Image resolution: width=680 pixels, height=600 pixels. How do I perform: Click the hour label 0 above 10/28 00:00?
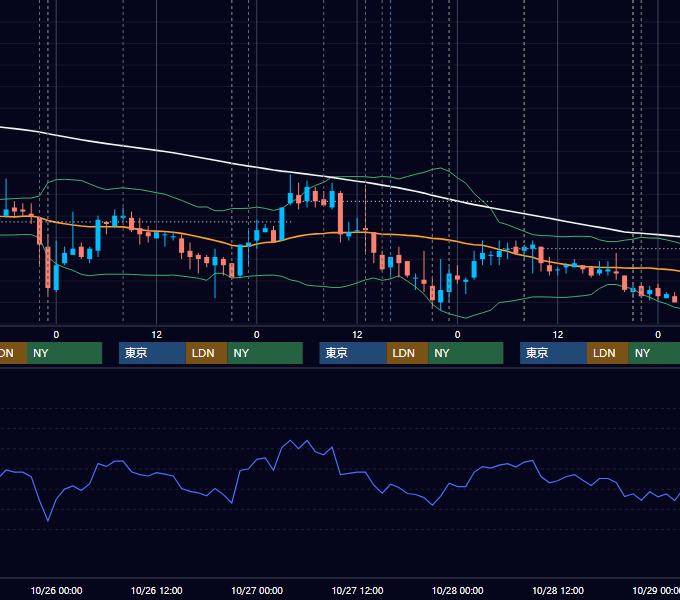click(458, 335)
